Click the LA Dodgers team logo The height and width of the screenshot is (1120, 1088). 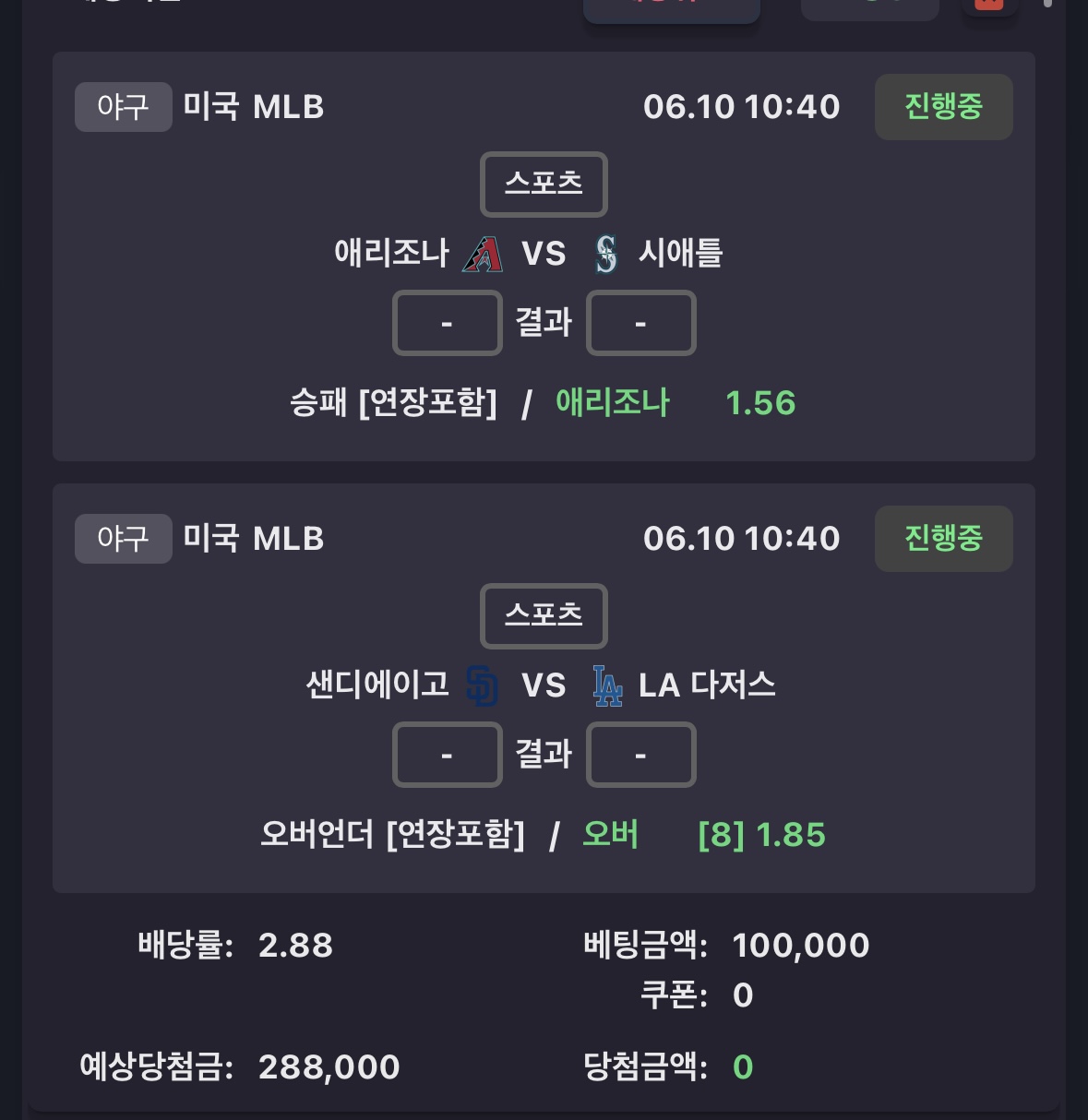point(607,685)
